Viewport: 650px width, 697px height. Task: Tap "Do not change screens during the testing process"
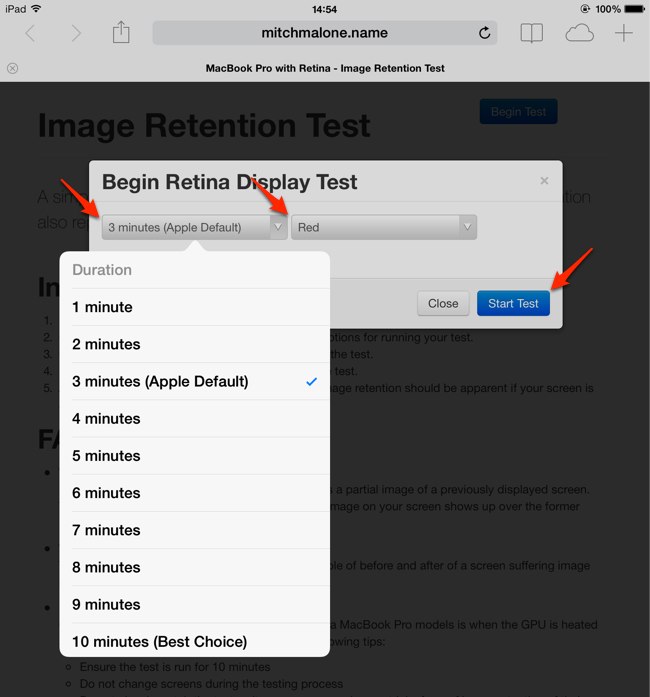(x=211, y=684)
